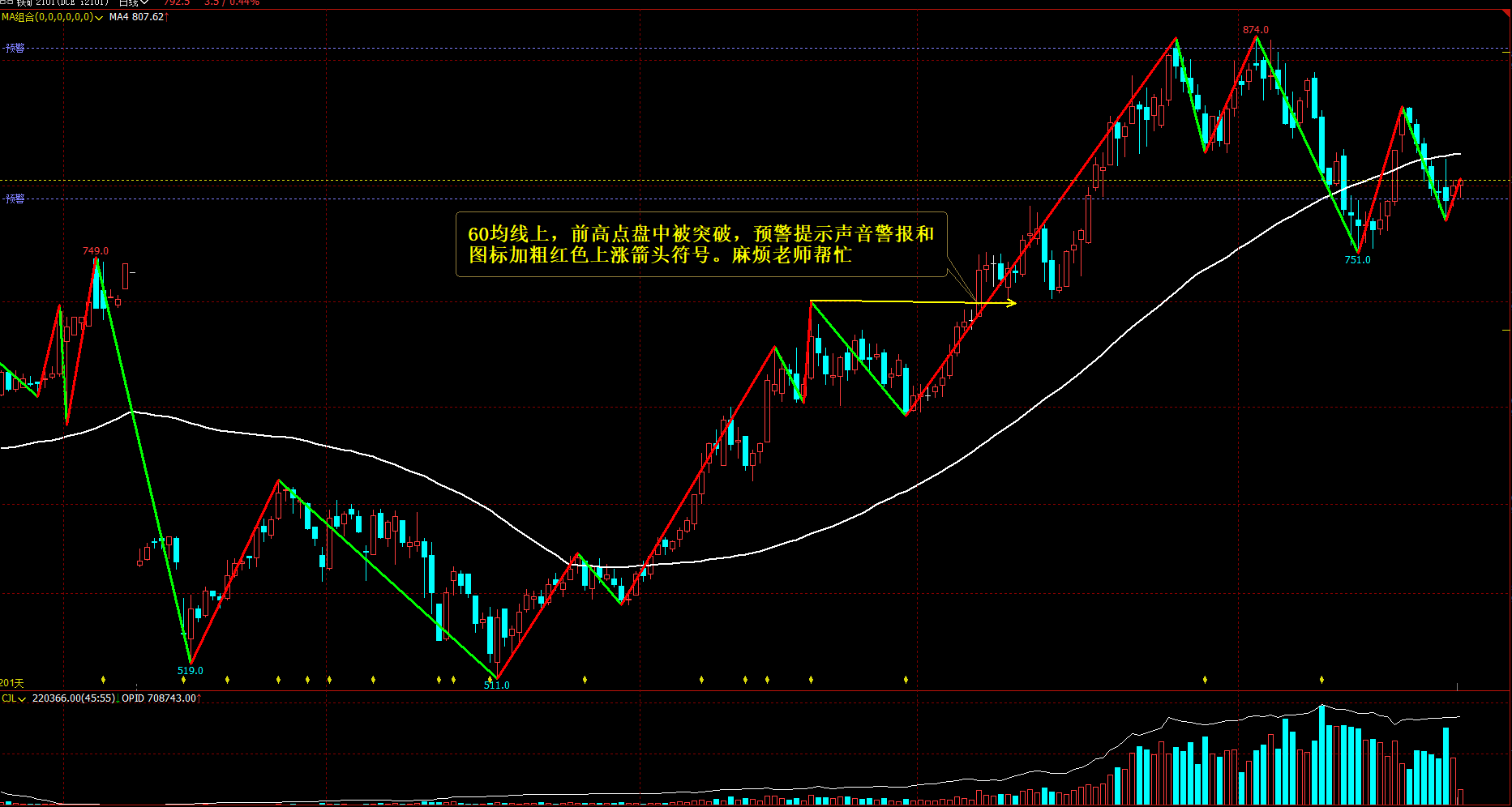Click the 749.0 peak price label
The height and width of the screenshot is (807, 1512).
[96, 251]
